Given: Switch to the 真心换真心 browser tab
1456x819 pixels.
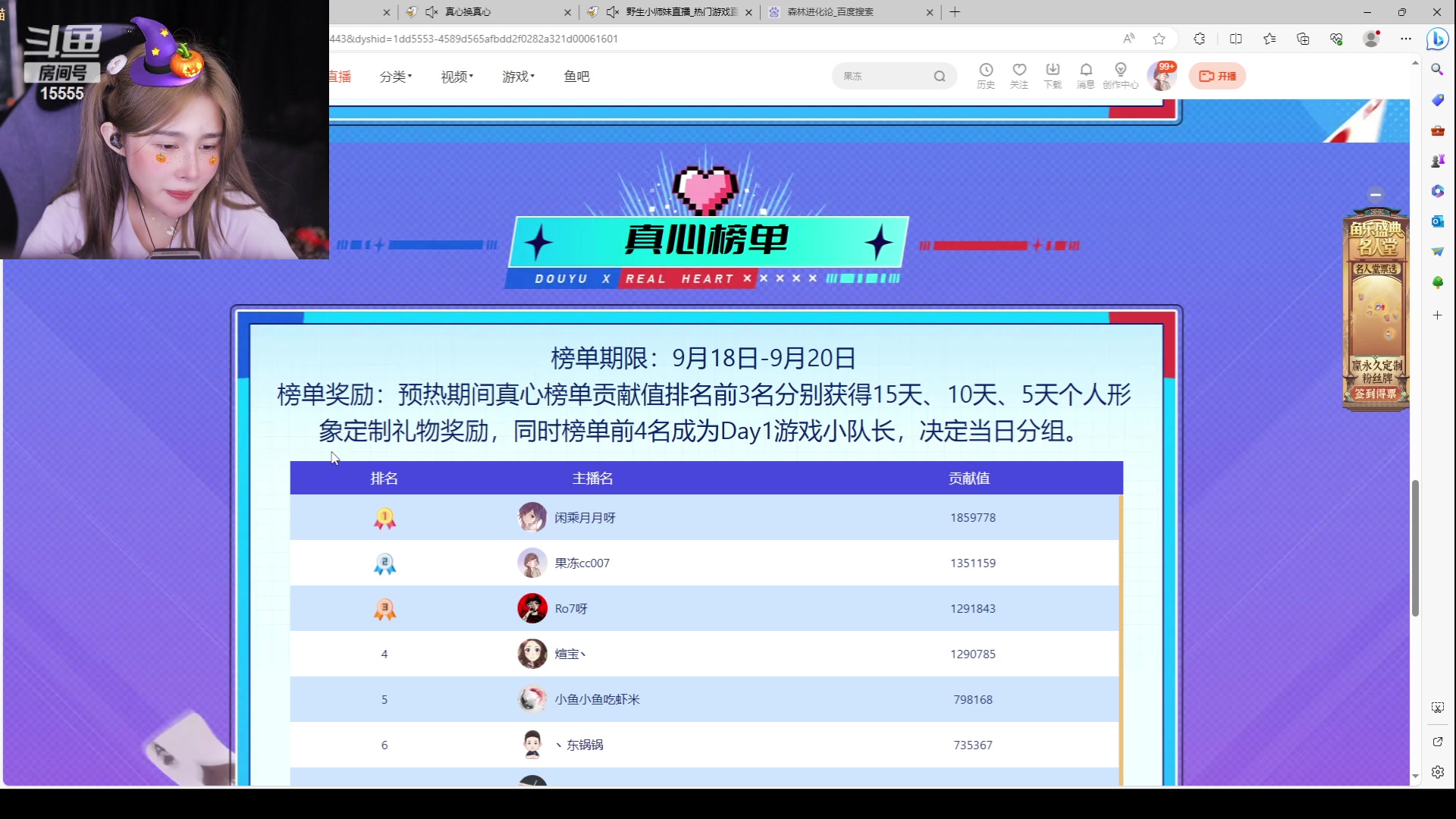Looking at the screenshot, I should click(489, 12).
